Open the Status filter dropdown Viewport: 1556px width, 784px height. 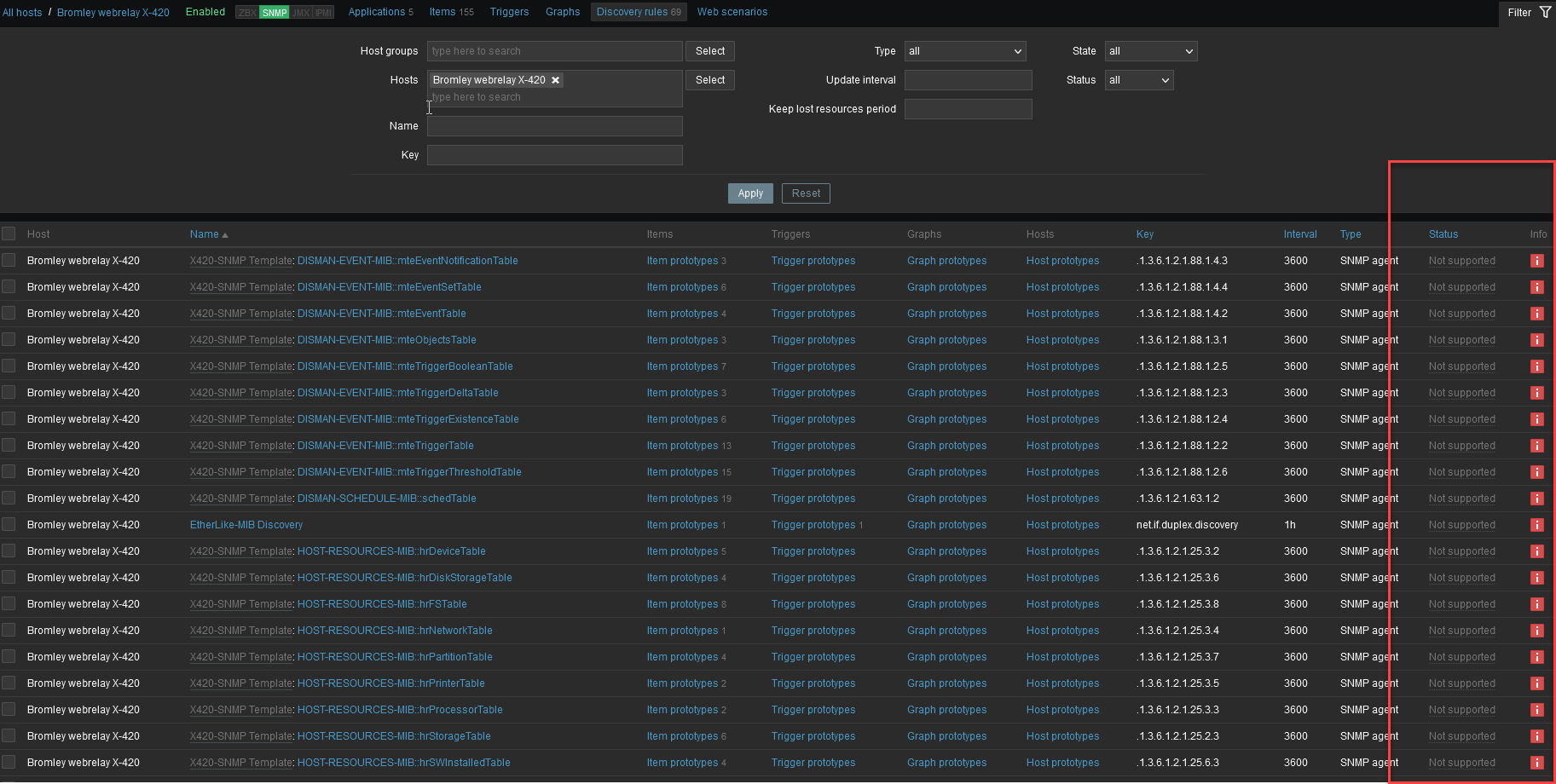point(1139,80)
